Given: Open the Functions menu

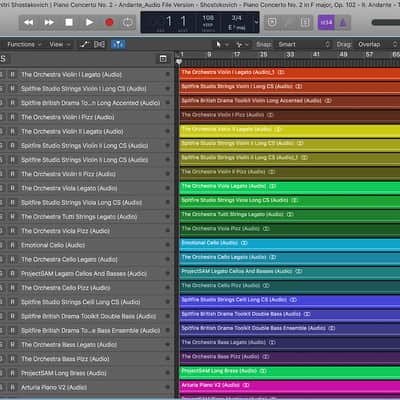Looking at the screenshot, I should point(24,44).
